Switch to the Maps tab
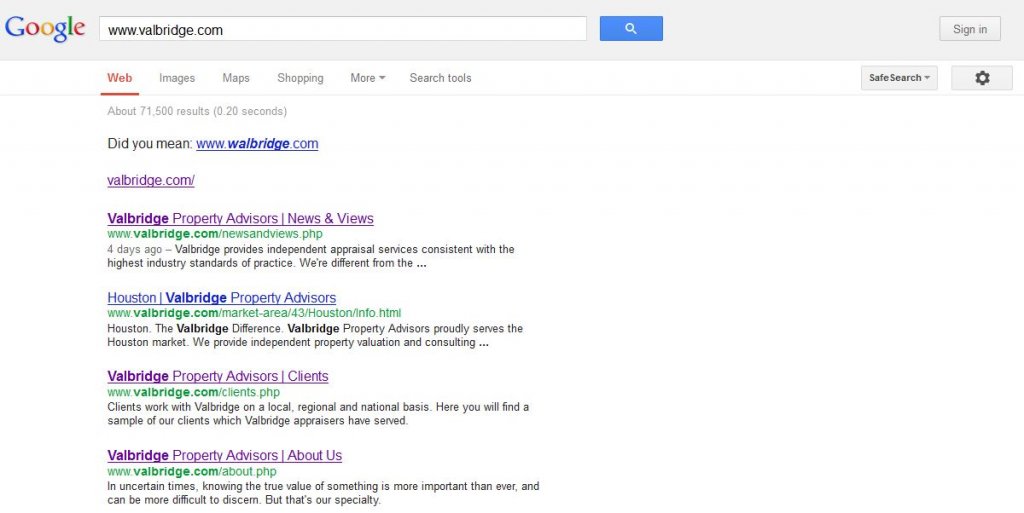This screenshot has height=513, width=1024. 236,78
